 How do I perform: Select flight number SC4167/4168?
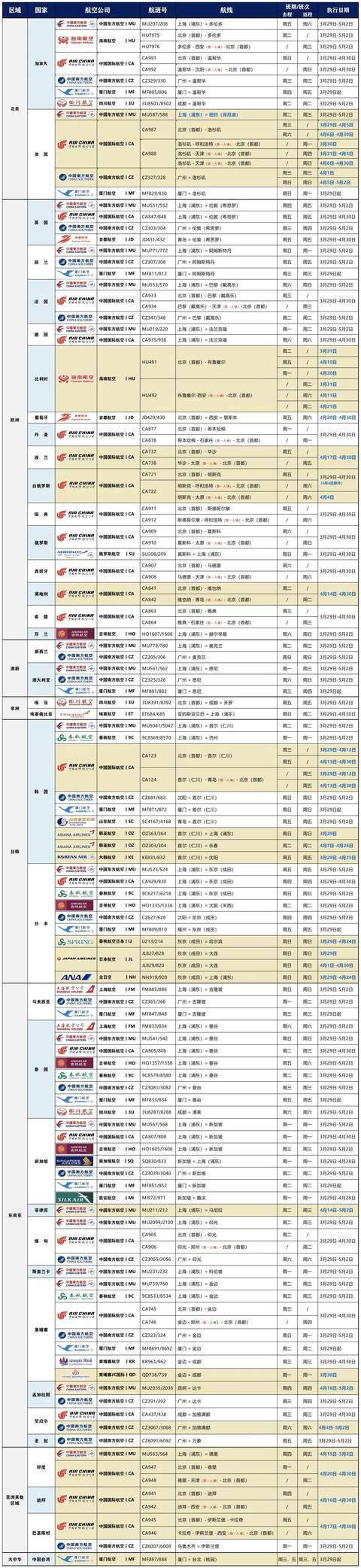click(157, 822)
